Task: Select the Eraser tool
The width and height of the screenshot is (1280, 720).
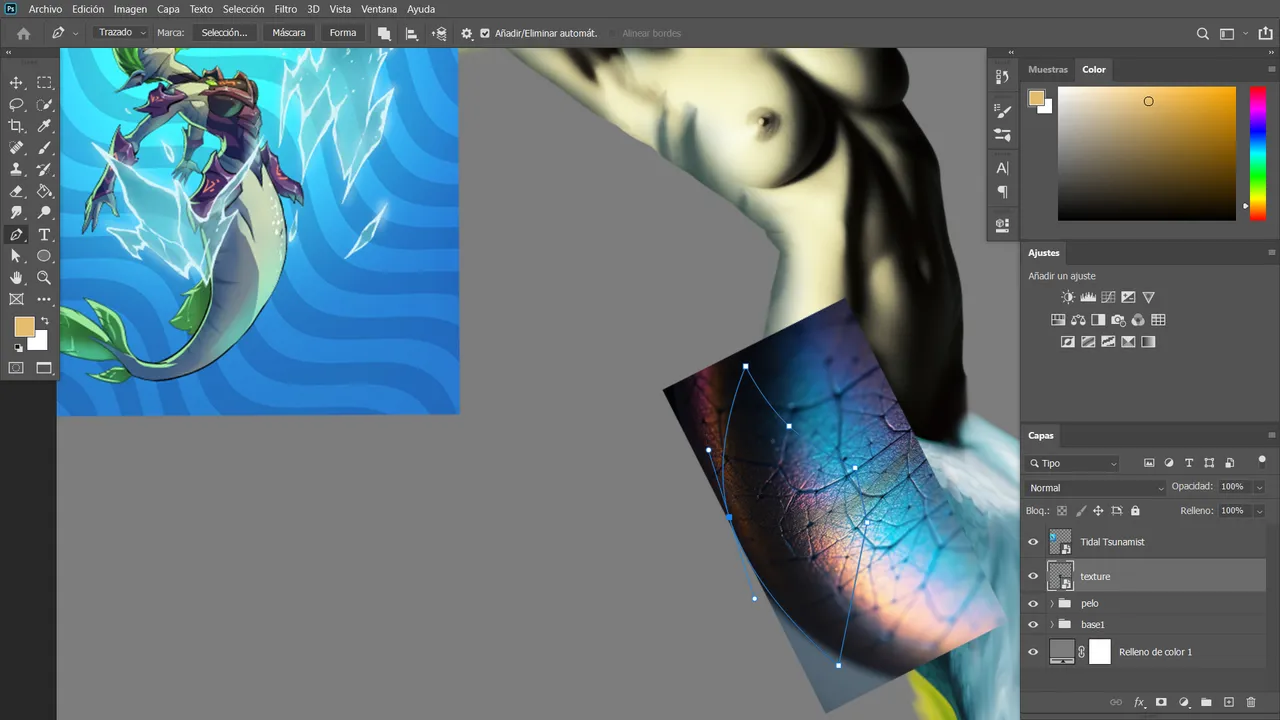Action: click(16, 191)
